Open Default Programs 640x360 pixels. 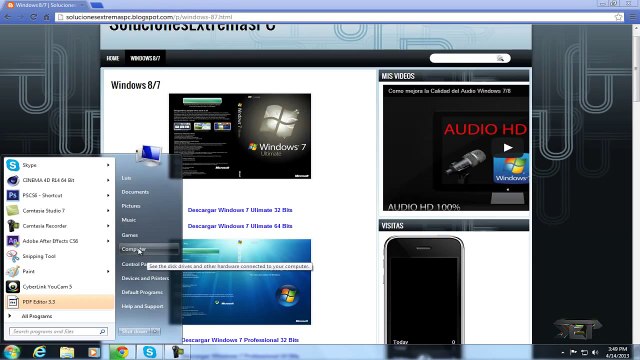click(142, 292)
